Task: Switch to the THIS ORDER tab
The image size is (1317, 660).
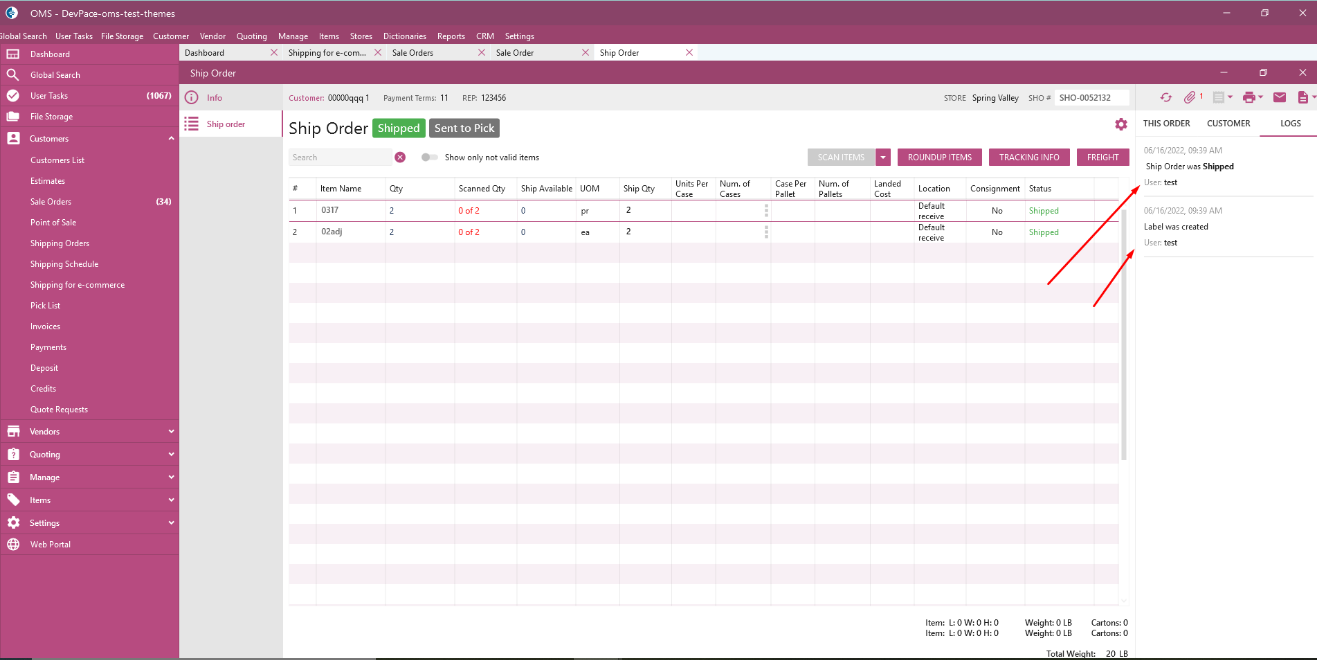Action: click(1166, 123)
